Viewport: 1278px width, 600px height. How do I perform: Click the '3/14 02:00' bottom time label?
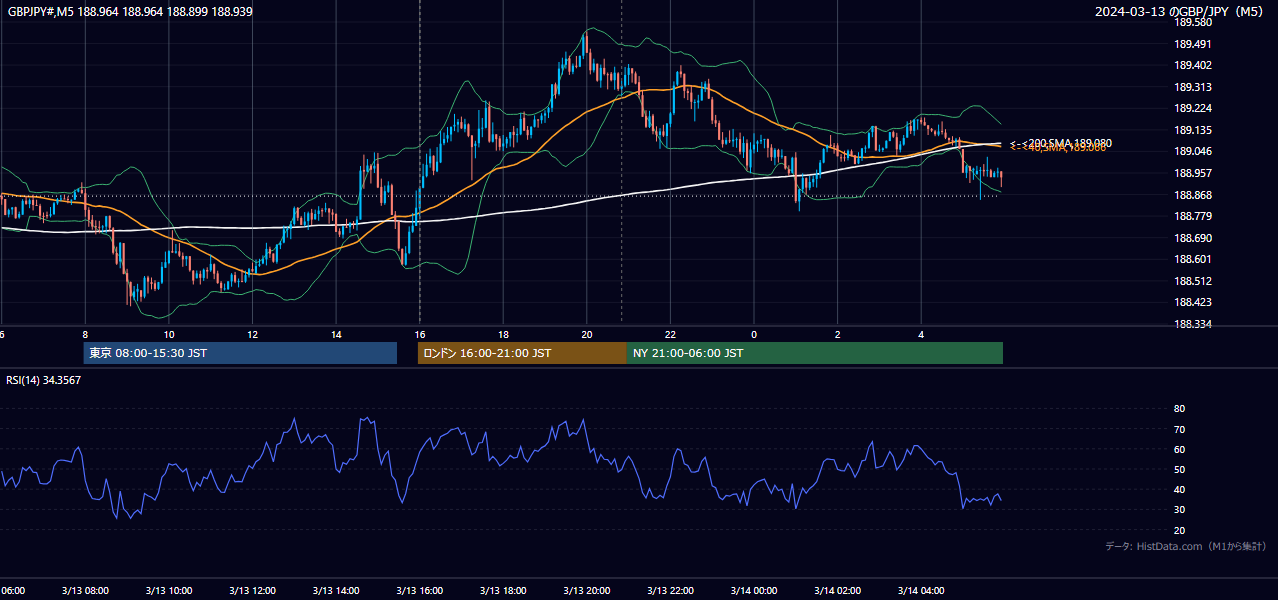838,591
